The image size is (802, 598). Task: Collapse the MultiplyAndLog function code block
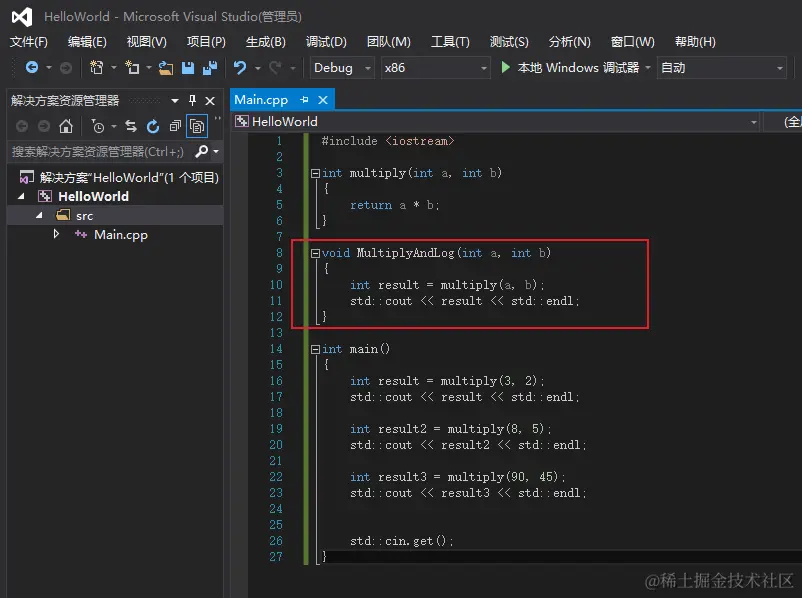click(x=315, y=253)
